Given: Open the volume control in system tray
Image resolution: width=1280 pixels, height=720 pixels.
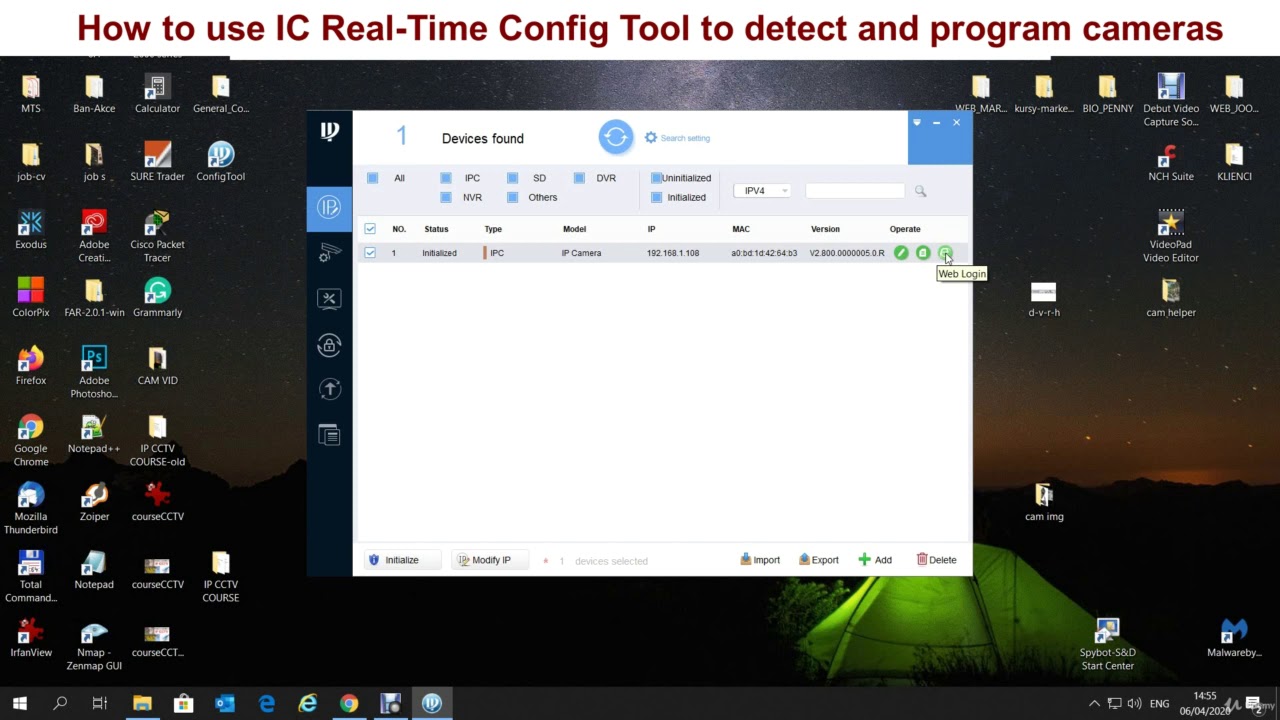Looking at the screenshot, I should tap(1134, 703).
